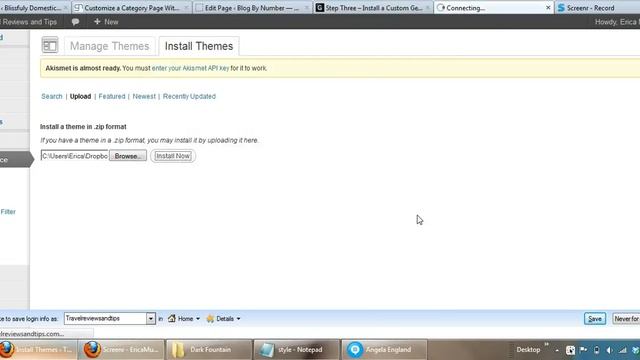Open Featured themes list

112,96
